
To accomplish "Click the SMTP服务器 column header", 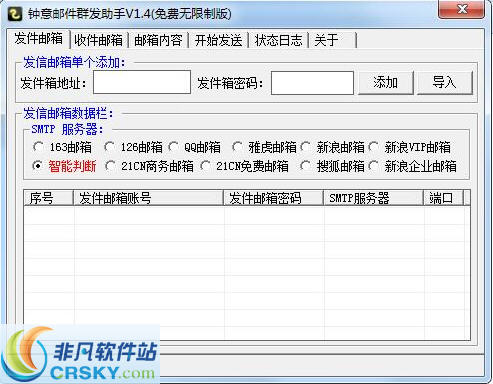I will tap(373, 198).
